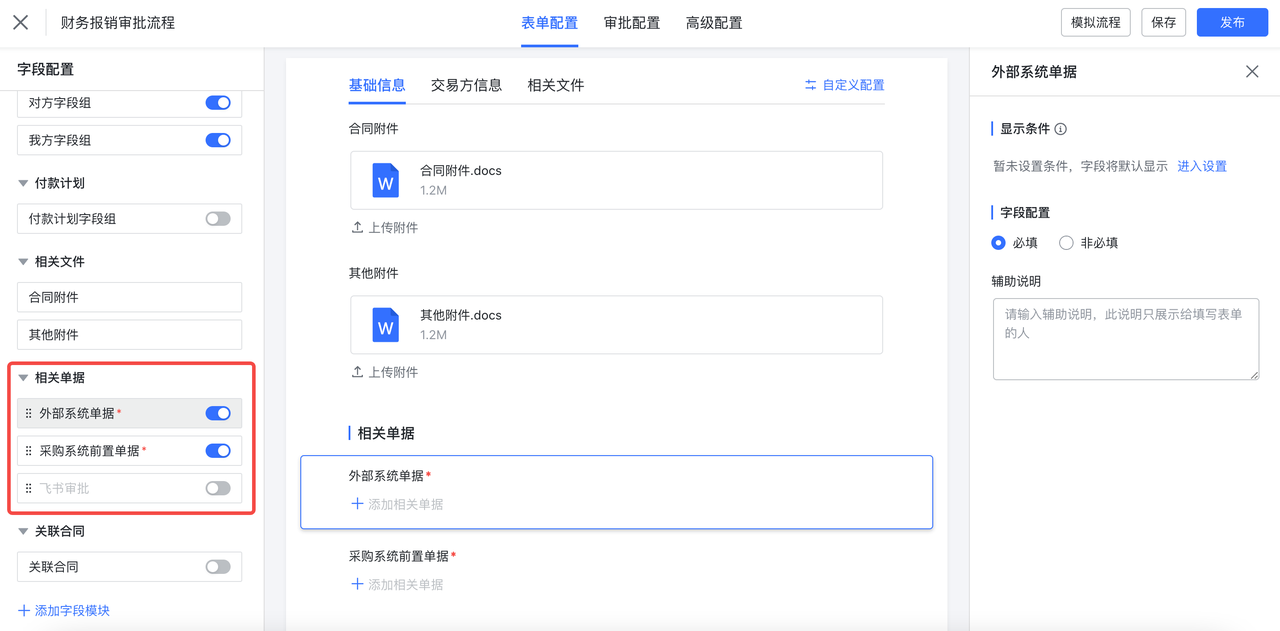Open the 交易方信息 tab
1280x631 pixels.
pos(466,86)
